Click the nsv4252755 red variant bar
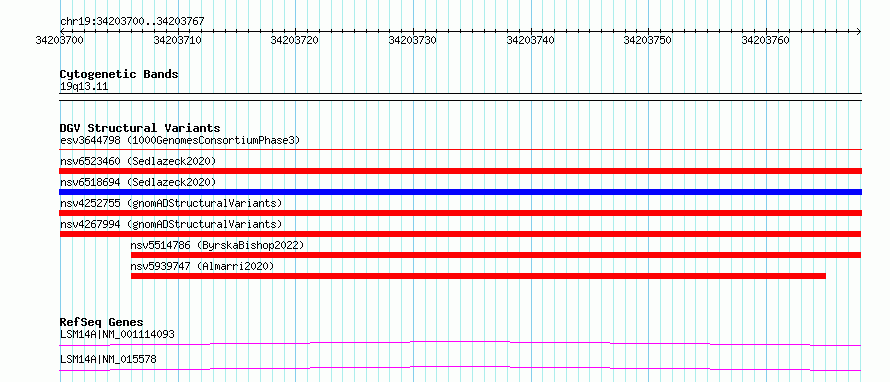The width and height of the screenshot is (890, 382). coord(460,213)
